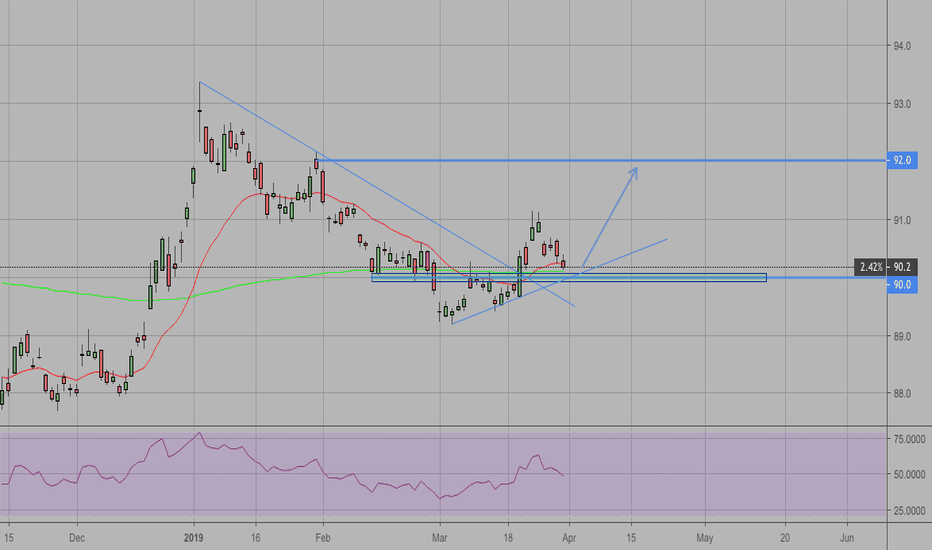
Task: Click the Feb date label
Action: pyautogui.click(x=323, y=538)
